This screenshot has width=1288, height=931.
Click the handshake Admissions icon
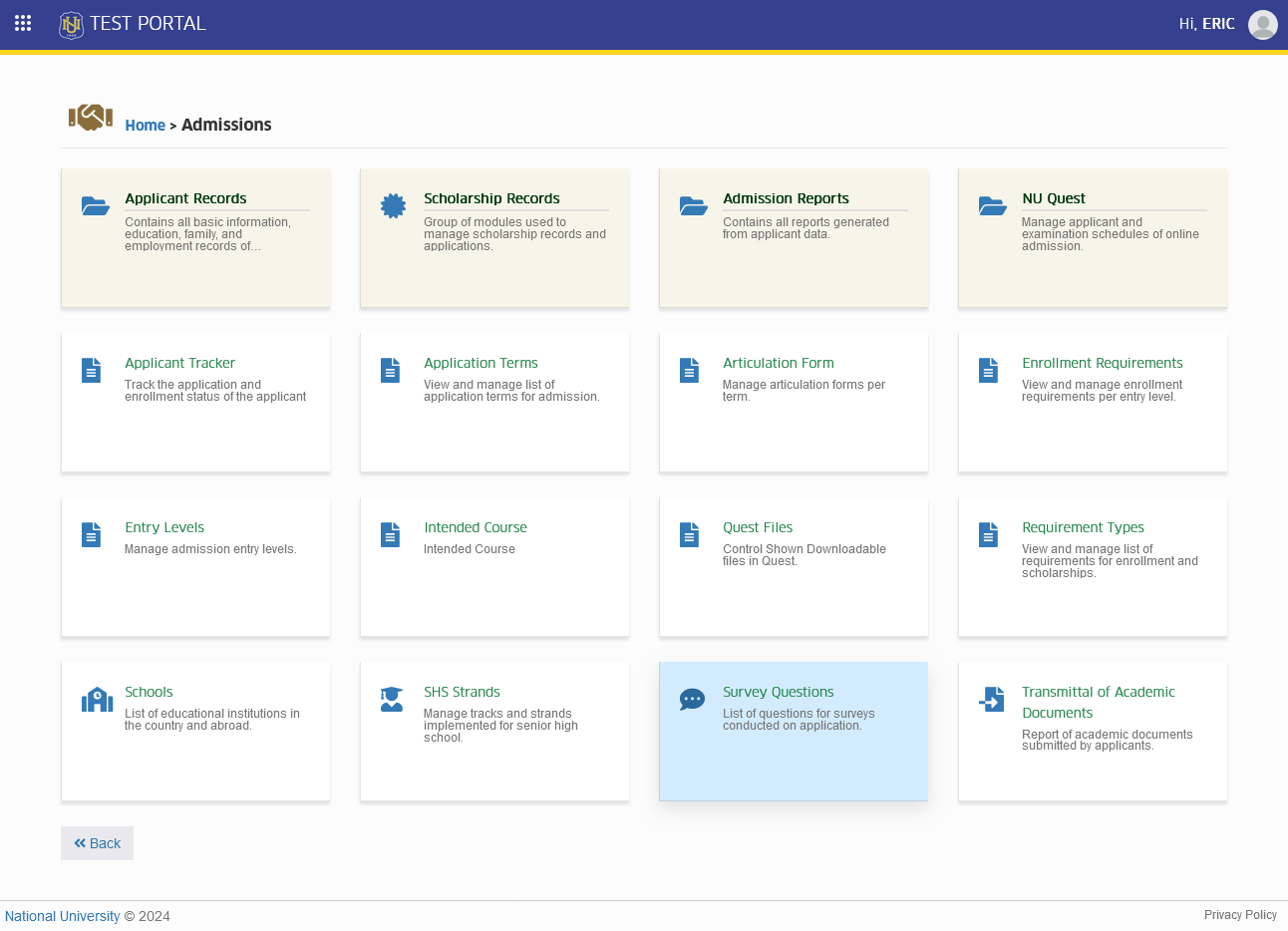[x=91, y=117]
